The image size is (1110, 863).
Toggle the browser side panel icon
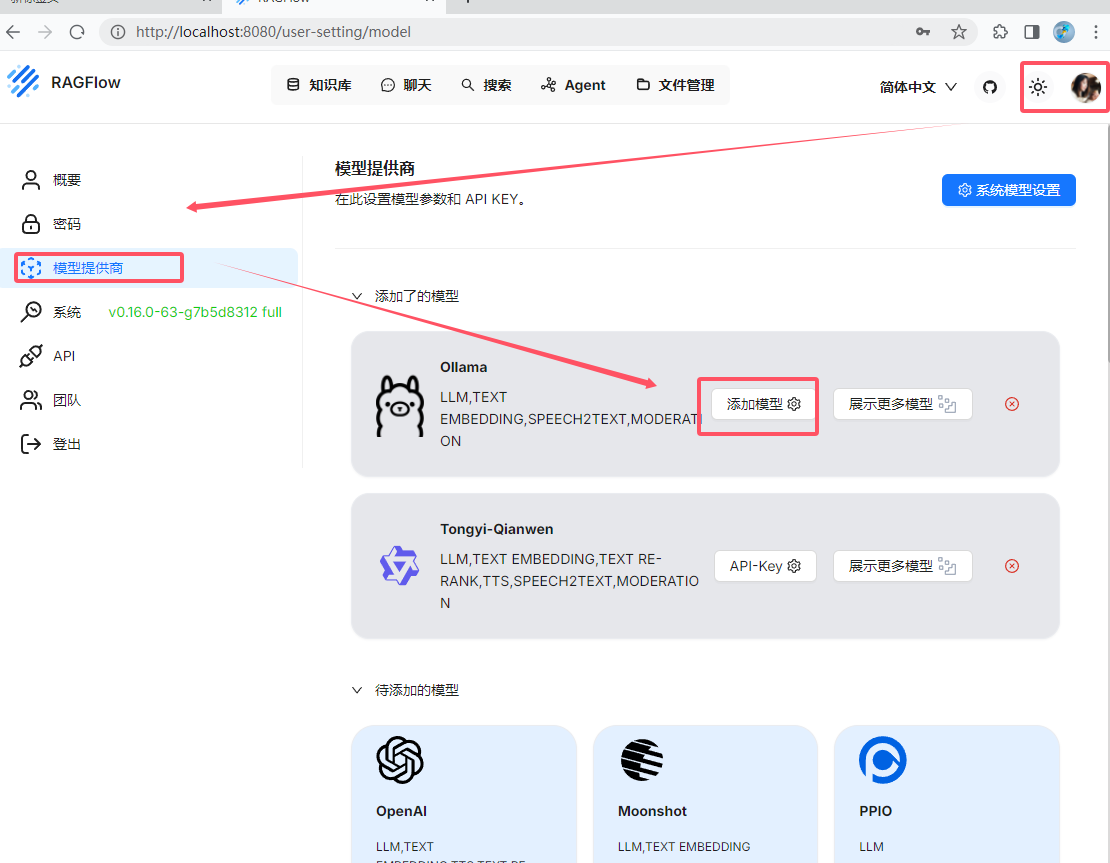click(1031, 32)
